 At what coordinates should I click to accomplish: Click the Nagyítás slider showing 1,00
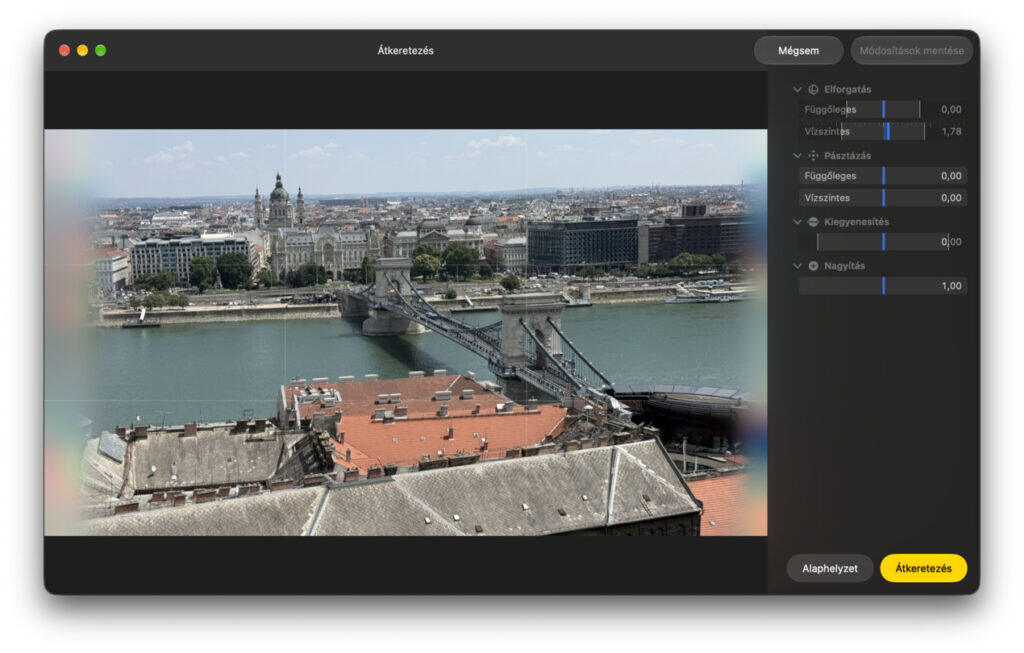[882, 286]
